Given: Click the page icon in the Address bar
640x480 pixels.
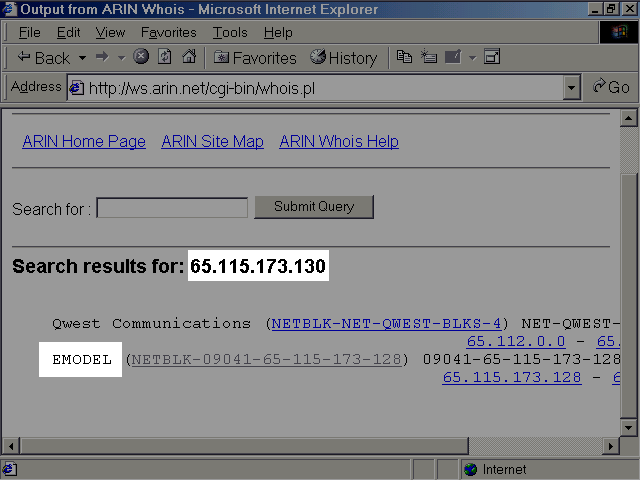Looking at the screenshot, I should tap(77, 88).
